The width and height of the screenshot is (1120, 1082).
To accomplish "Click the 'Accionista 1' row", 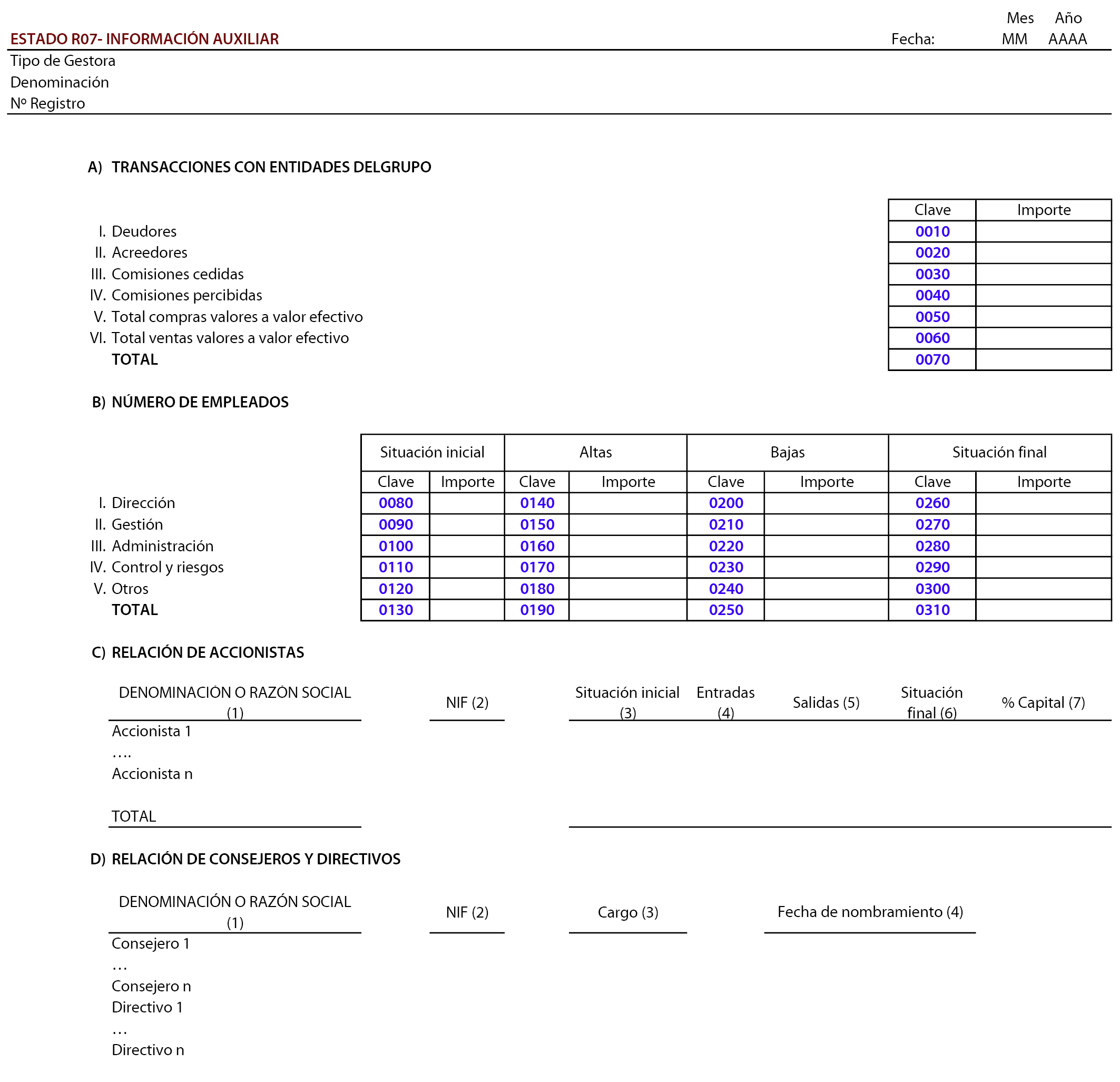I will (151, 732).
